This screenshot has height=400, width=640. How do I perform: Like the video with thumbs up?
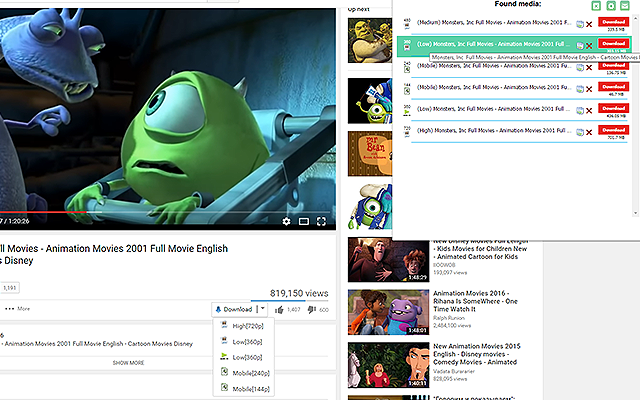pyautogui.click(x=279, y=310)
